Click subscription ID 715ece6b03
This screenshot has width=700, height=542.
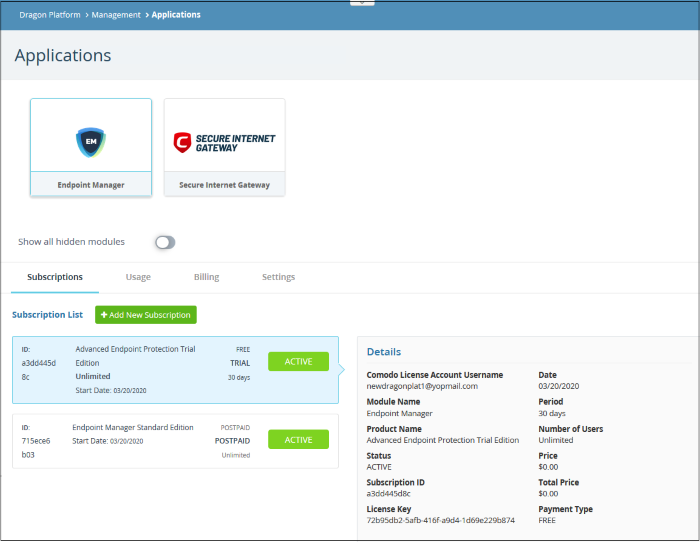point(35,447)
